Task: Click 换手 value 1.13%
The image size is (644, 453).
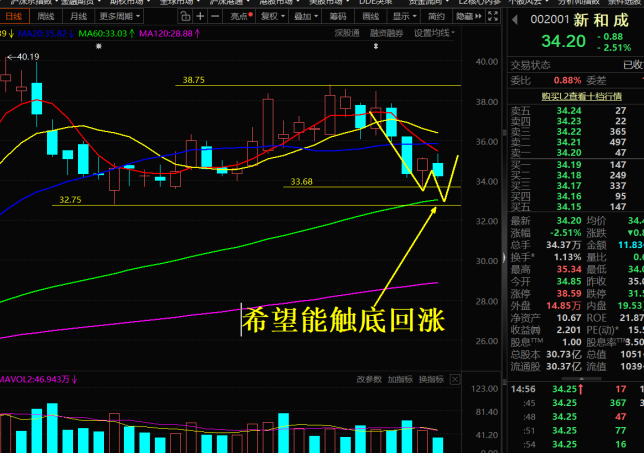Action: 568,258
